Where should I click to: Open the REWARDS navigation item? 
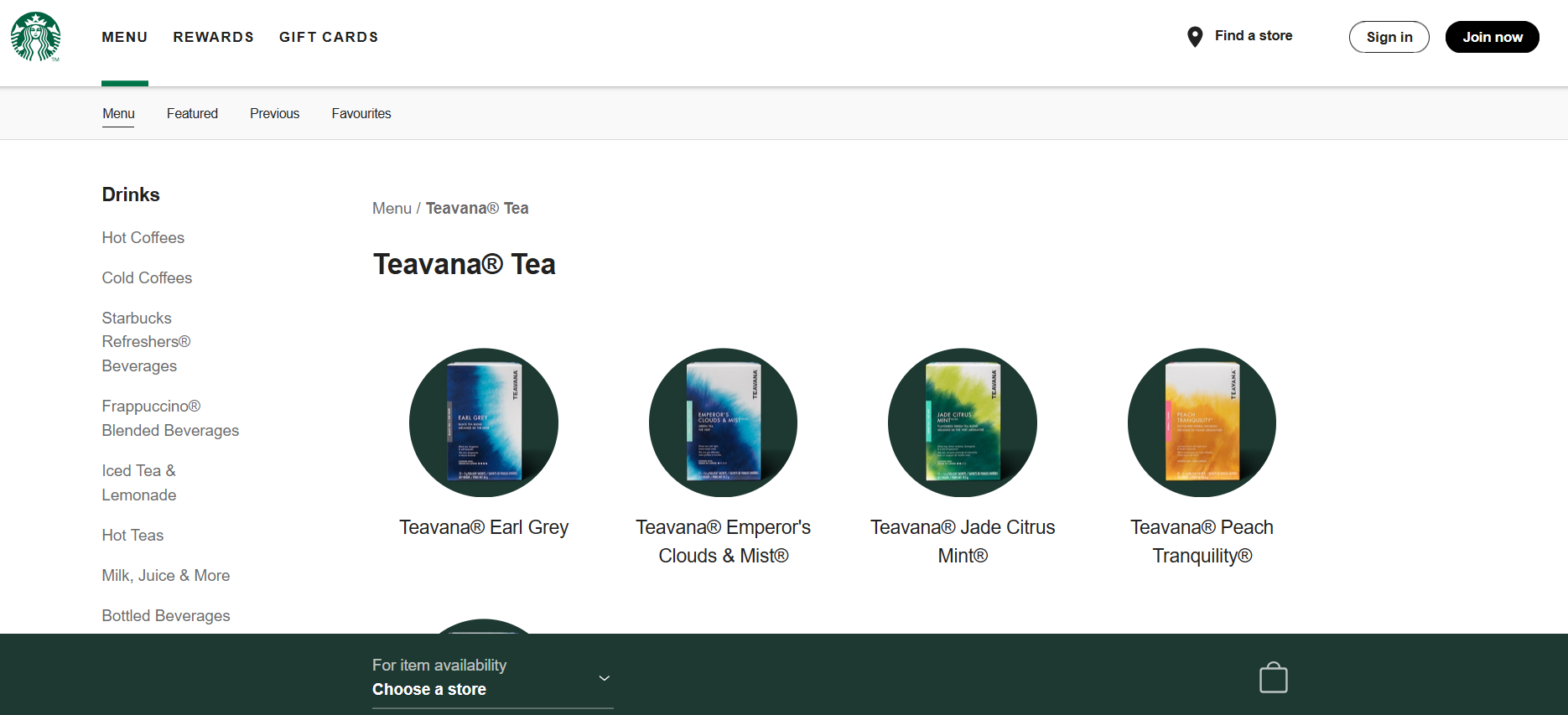click(213, 37)
